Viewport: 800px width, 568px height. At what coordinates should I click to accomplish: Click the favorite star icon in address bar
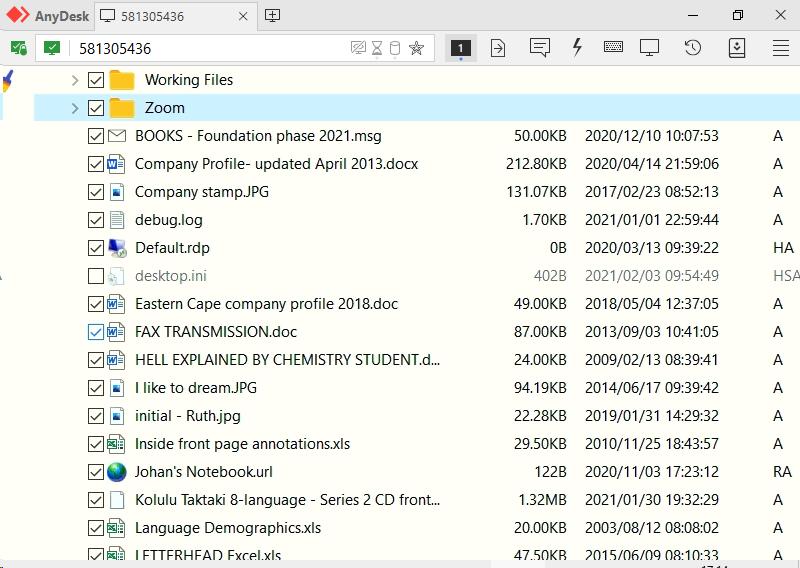coord(417,48)
